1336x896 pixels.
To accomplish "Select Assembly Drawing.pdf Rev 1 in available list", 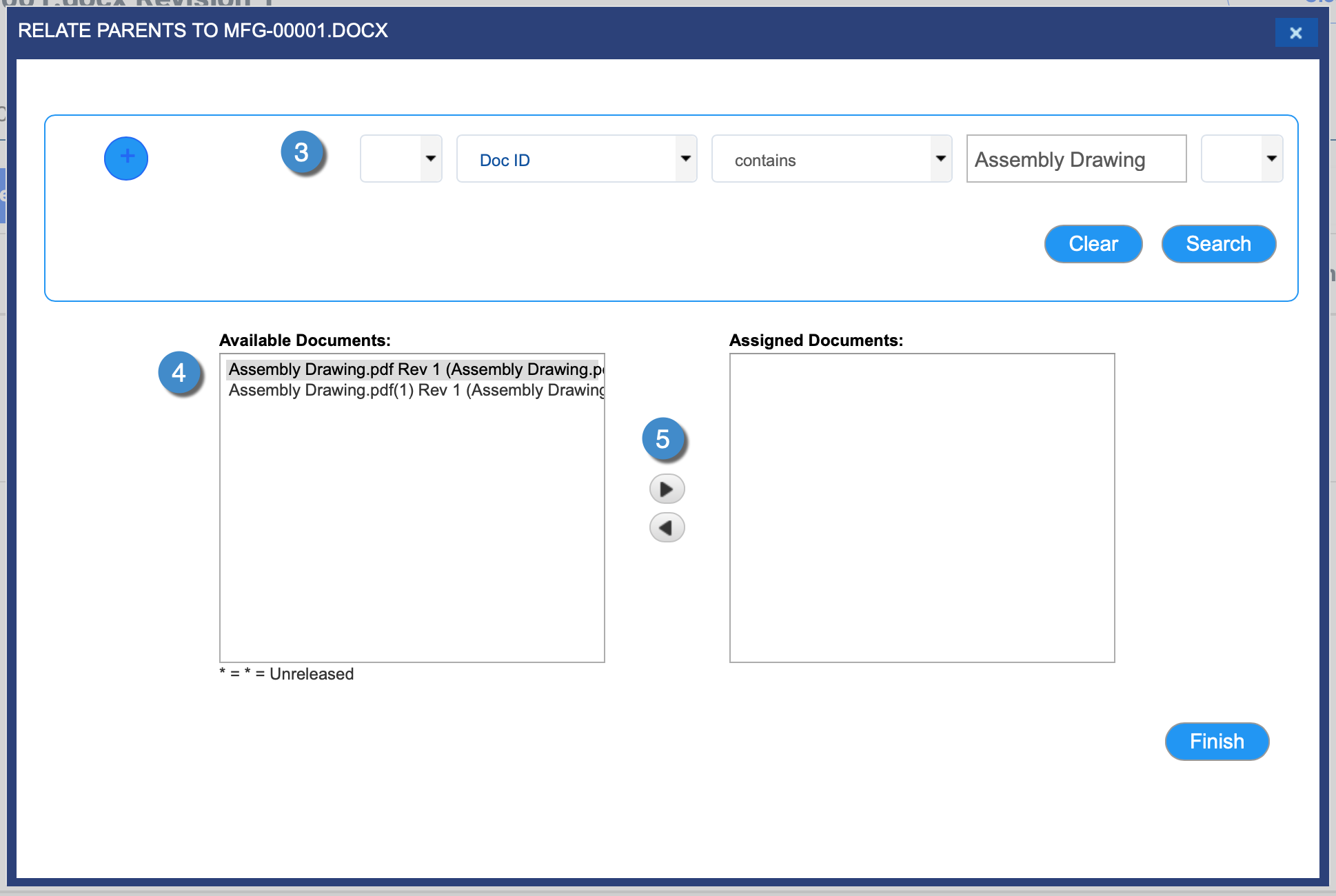I will point(414,369).
